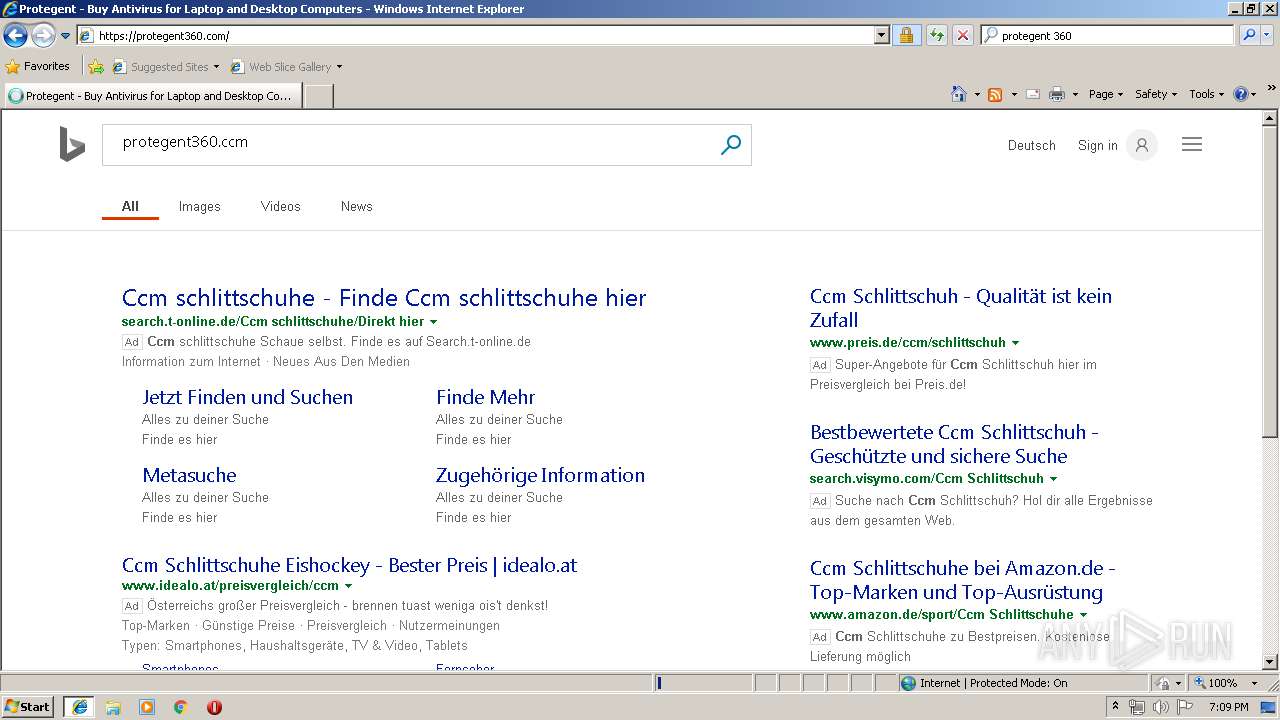Open 'Zugehörige Information' sitelink
1280x720 pixels.
(x=540, y=475)
